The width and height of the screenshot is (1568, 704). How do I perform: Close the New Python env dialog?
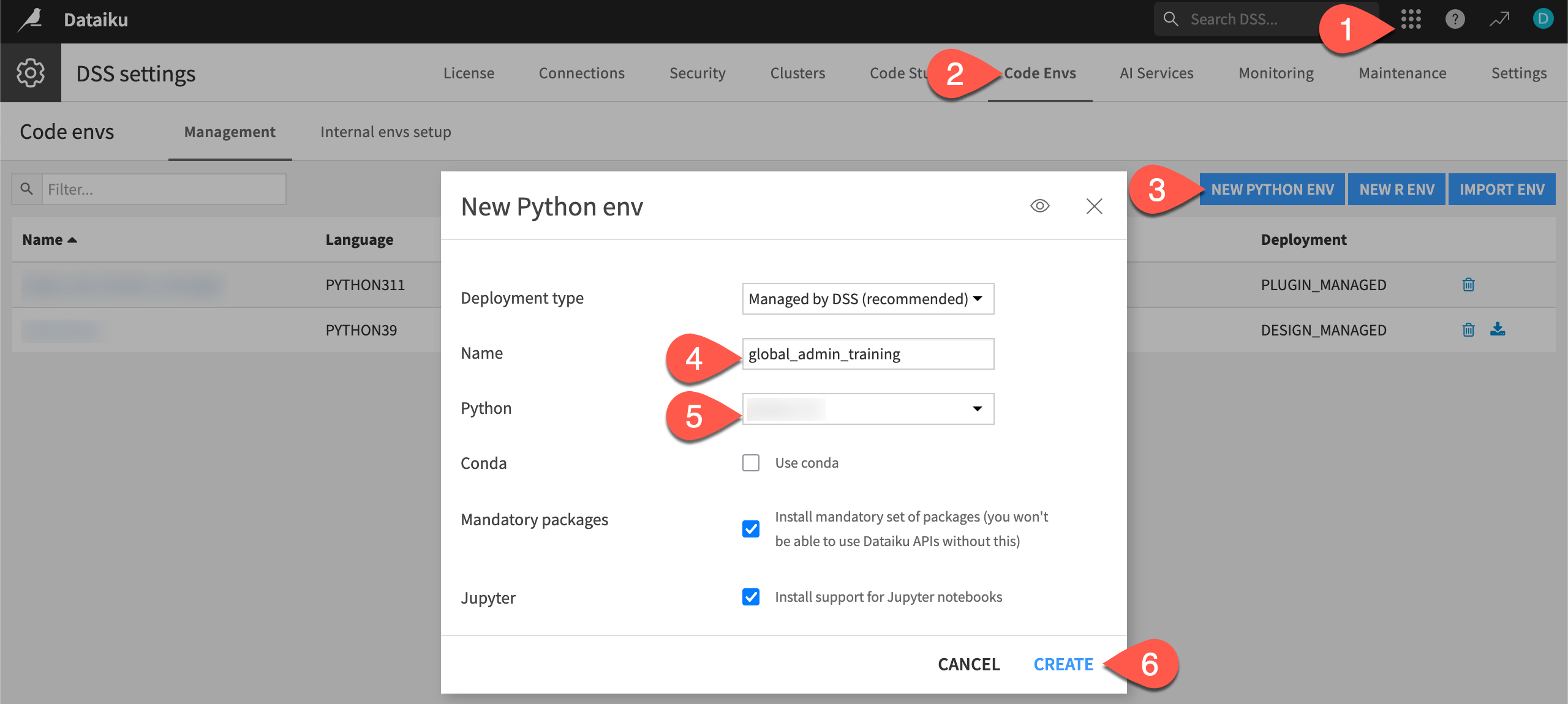click(1094, 206)
